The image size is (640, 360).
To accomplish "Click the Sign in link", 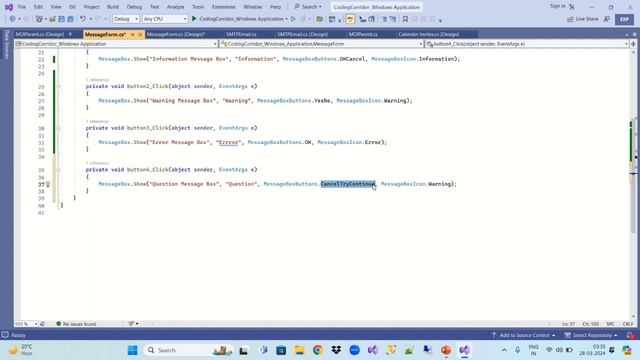I will (558, 6).
